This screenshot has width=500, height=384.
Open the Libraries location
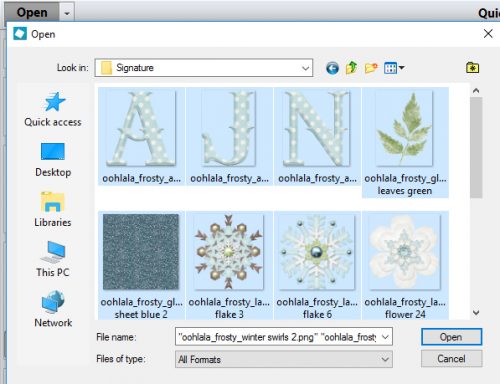click(x=53, y=209)
